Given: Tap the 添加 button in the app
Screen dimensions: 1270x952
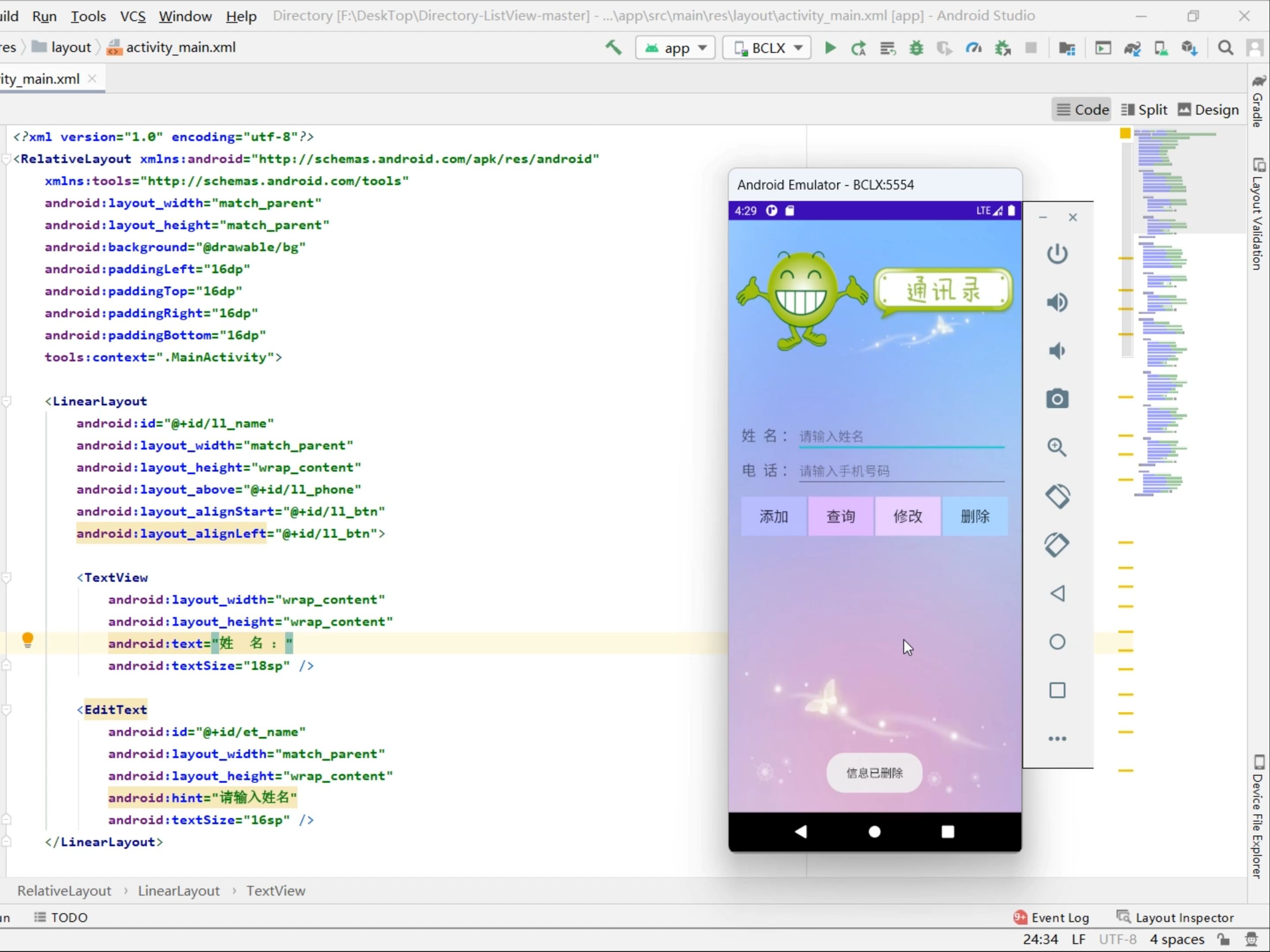Looking at the screenshot, I should pos(773,516).
